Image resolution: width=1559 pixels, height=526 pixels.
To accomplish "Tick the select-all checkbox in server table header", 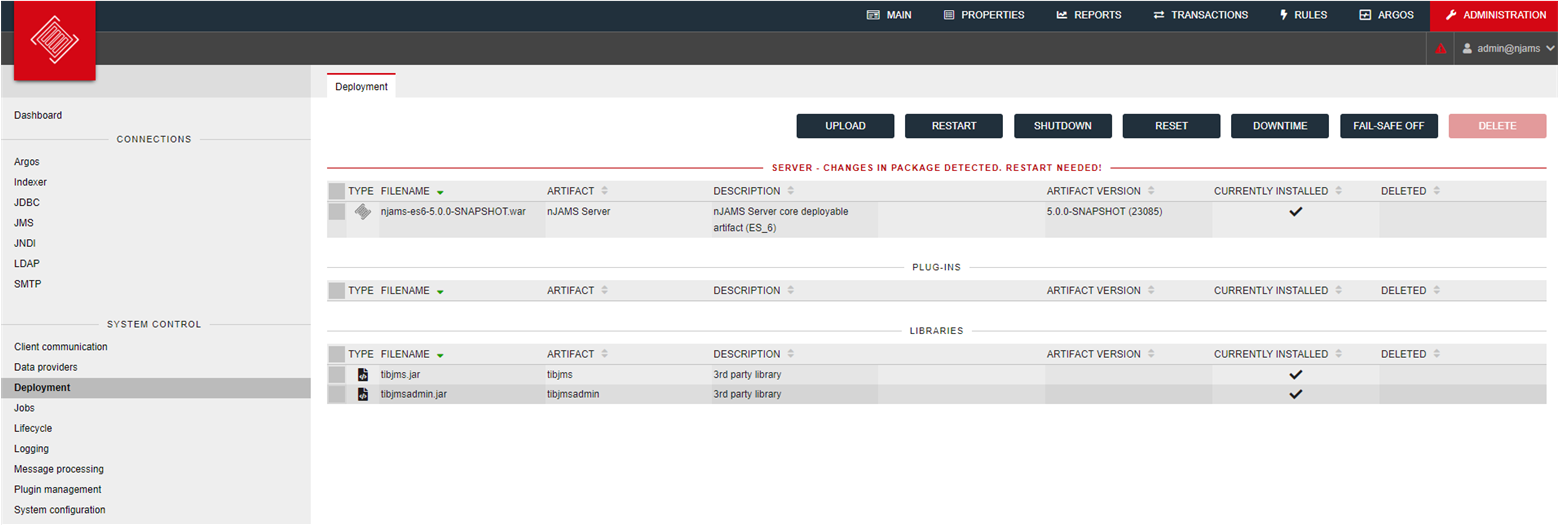I will 336,191.
